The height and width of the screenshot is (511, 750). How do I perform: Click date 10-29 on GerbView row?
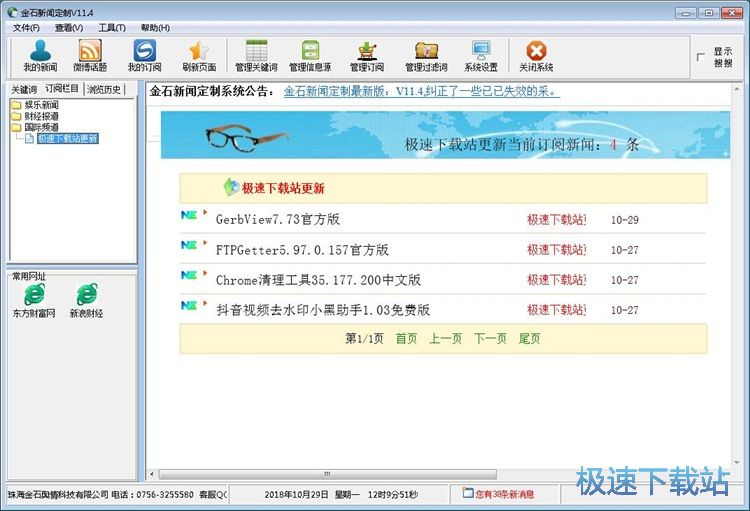pyautogui.click(x=625, y=220)
